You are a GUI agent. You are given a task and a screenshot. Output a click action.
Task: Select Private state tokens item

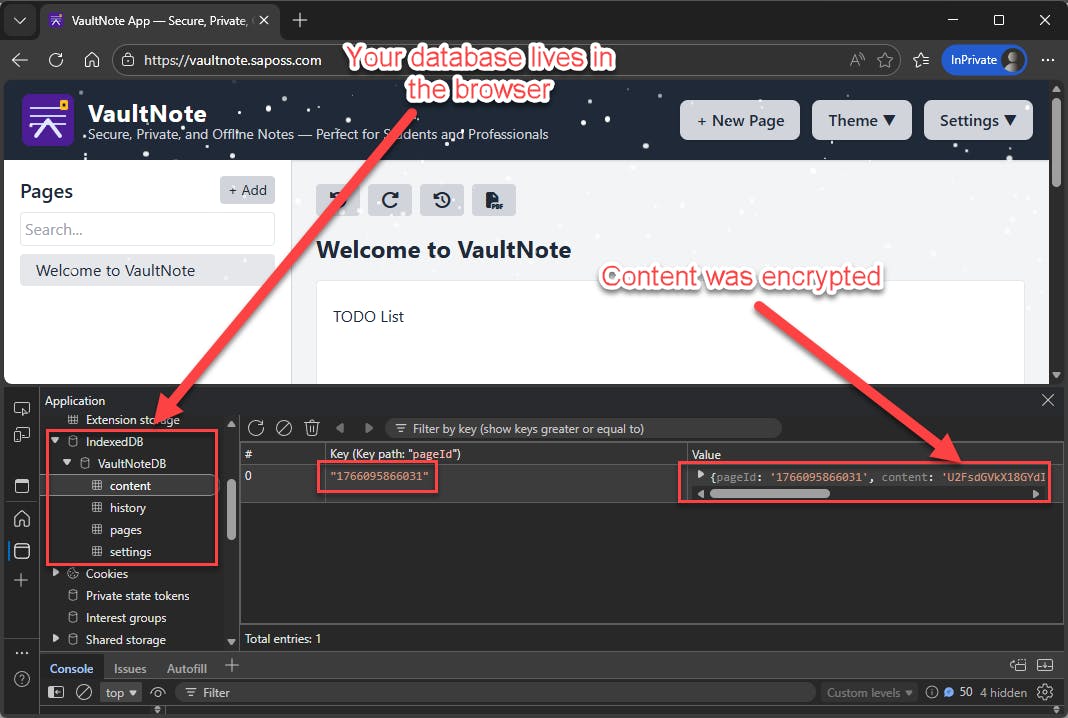click(138, 595)
